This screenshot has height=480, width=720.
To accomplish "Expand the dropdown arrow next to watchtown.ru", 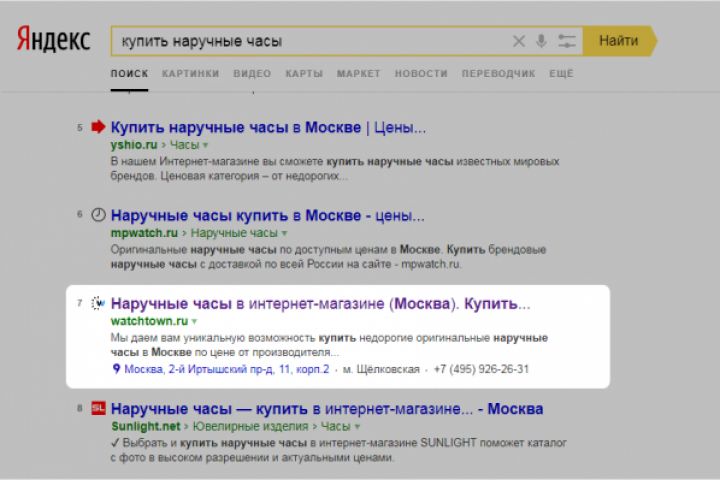I will 194,322.
